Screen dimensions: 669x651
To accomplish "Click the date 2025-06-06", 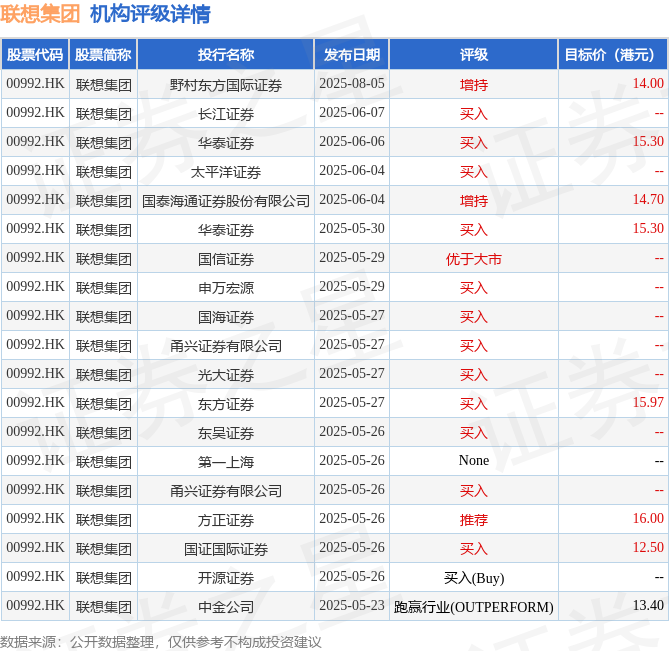I will pos(352,142).
